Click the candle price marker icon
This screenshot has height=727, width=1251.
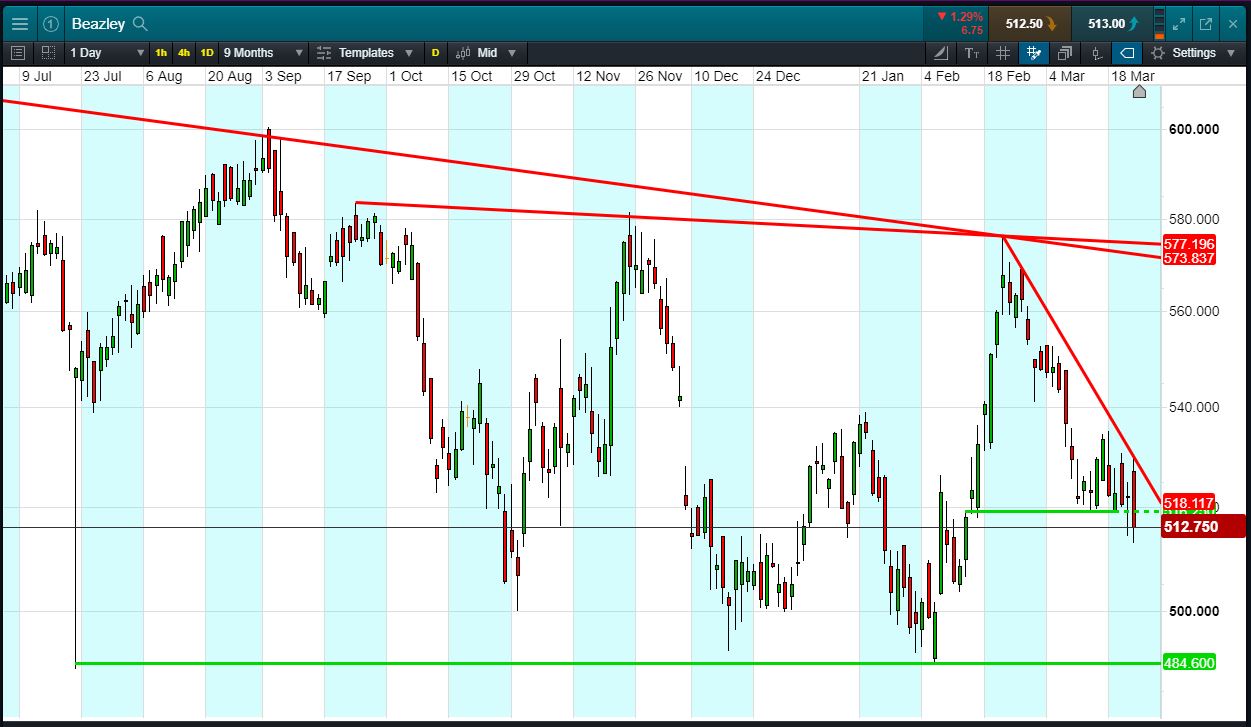pyautogui.click(x=1096, y=52)
